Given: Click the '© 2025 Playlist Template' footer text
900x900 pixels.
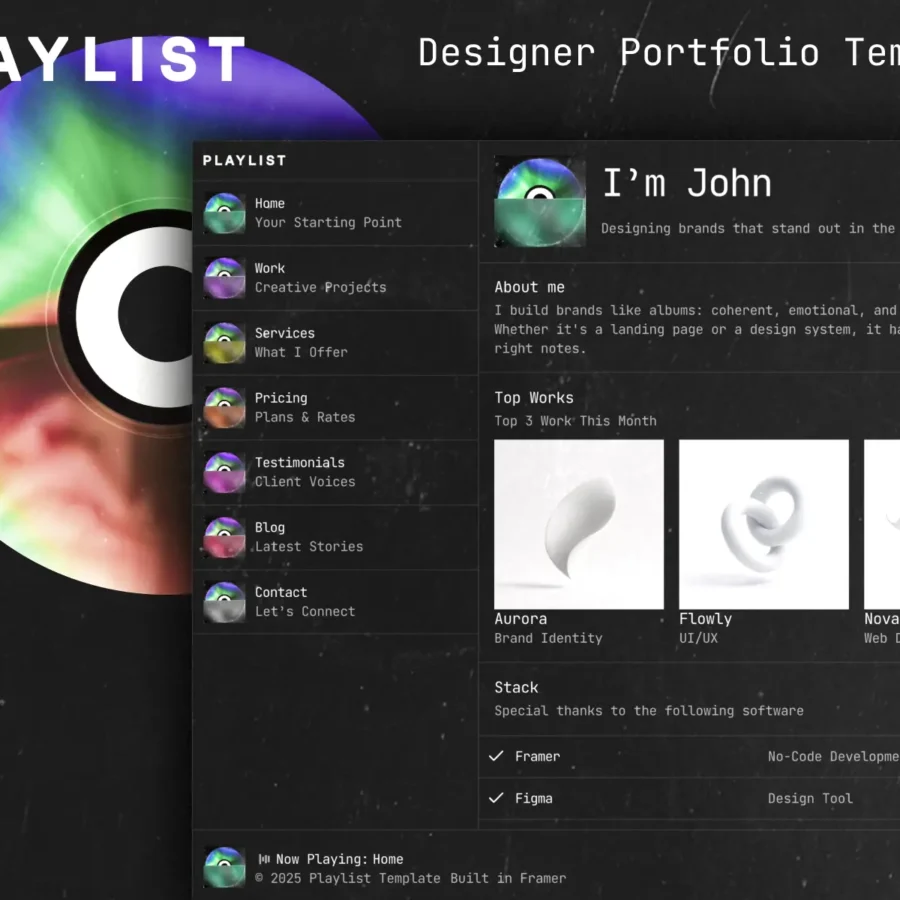Looking at the screenshot, I should pyautogui.click(x=347, y=878).
